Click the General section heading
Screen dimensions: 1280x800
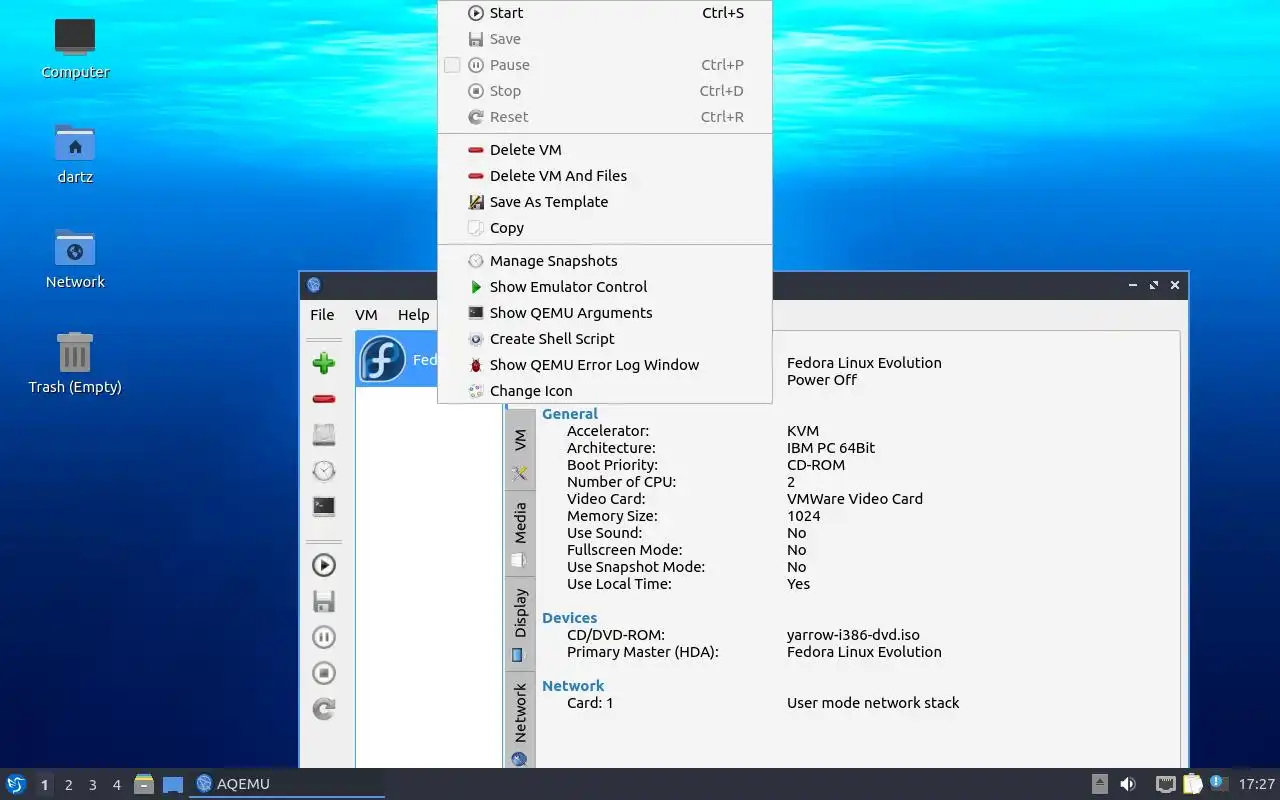tap(570, 414)
